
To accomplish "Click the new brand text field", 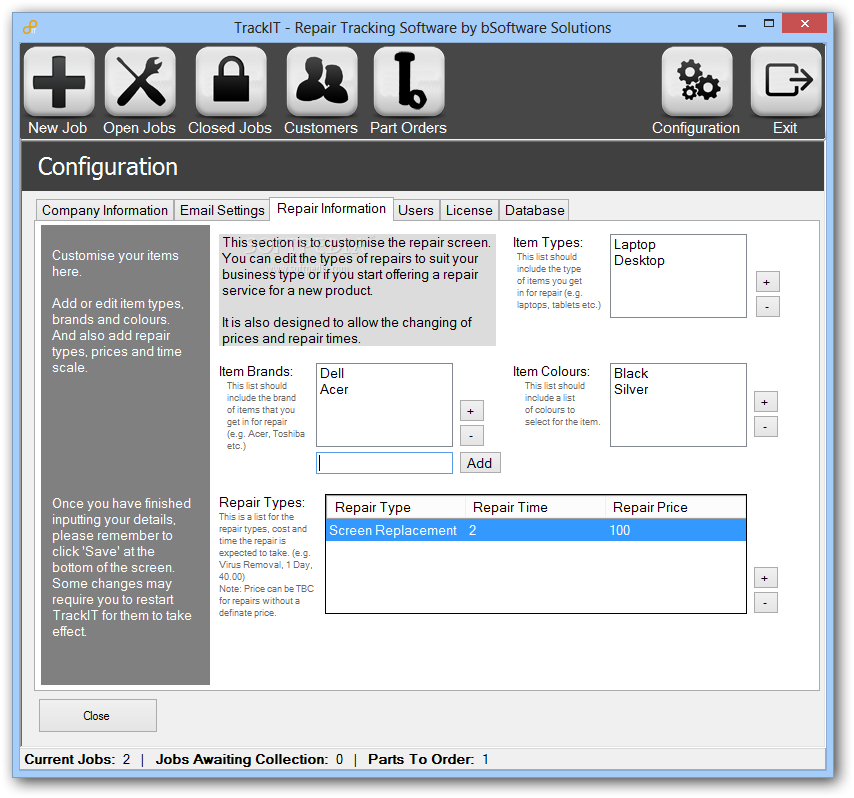I will [x=385, y=463].
